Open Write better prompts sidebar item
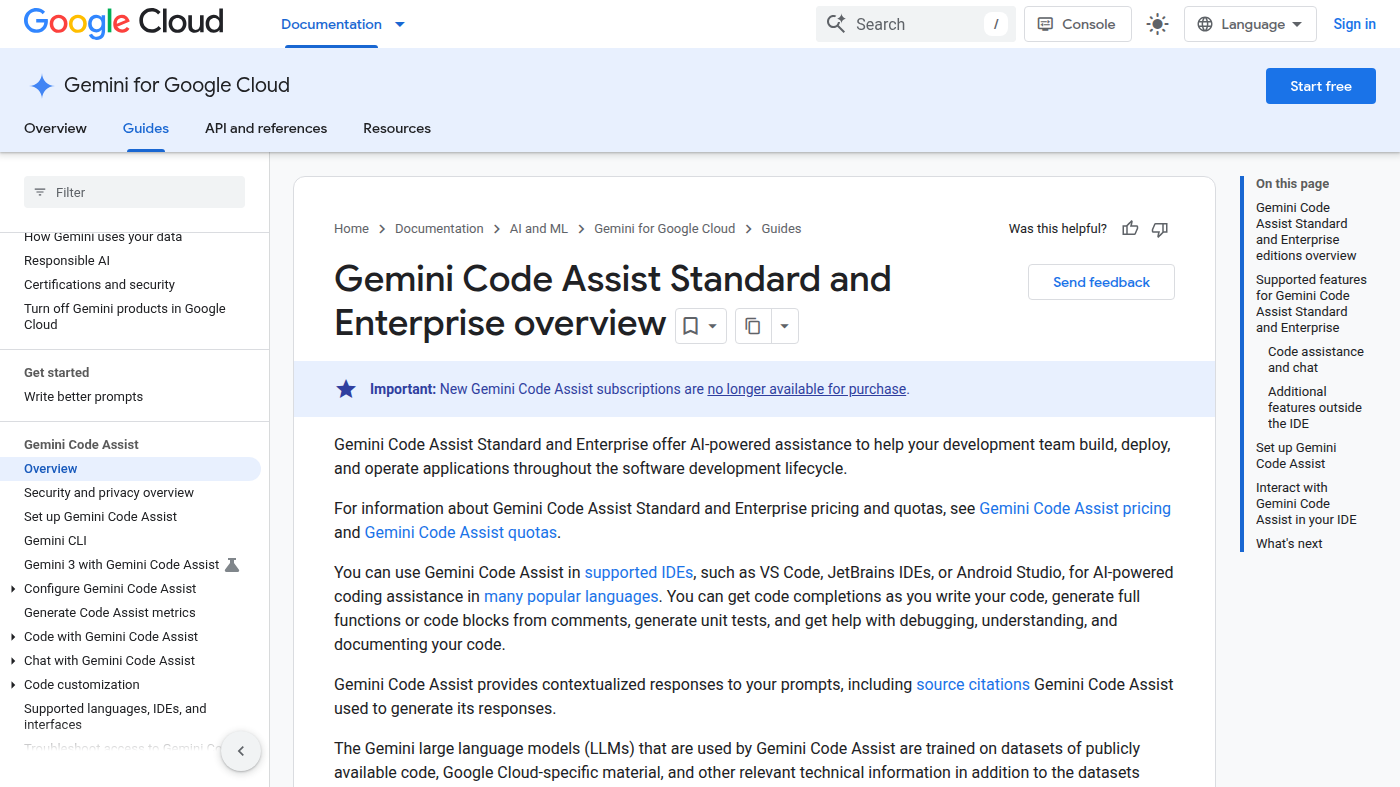Screen dimensions: 1400x787 click(x=84, y=397)
